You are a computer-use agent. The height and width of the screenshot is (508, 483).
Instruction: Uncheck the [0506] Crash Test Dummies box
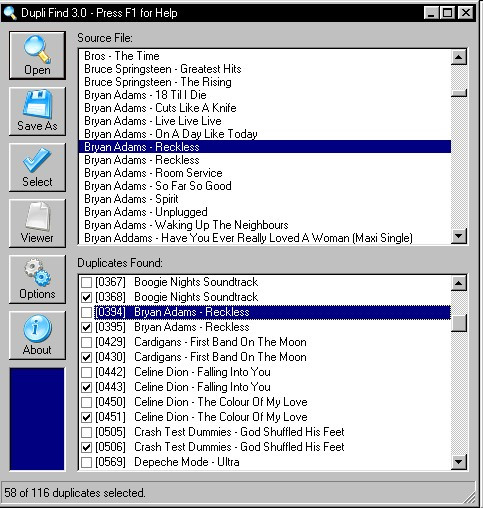[86, 447]
